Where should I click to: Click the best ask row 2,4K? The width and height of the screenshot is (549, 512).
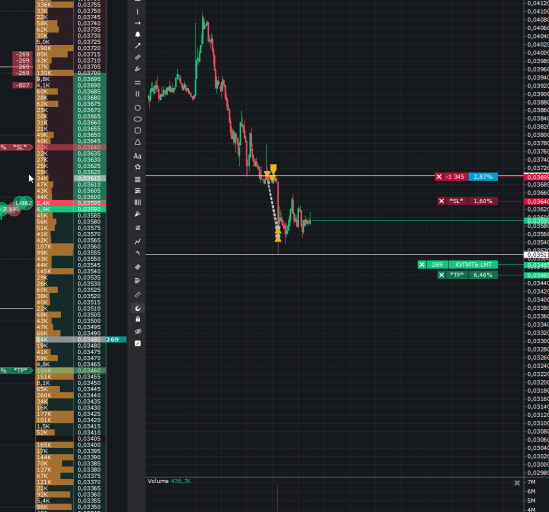[71, 203]
